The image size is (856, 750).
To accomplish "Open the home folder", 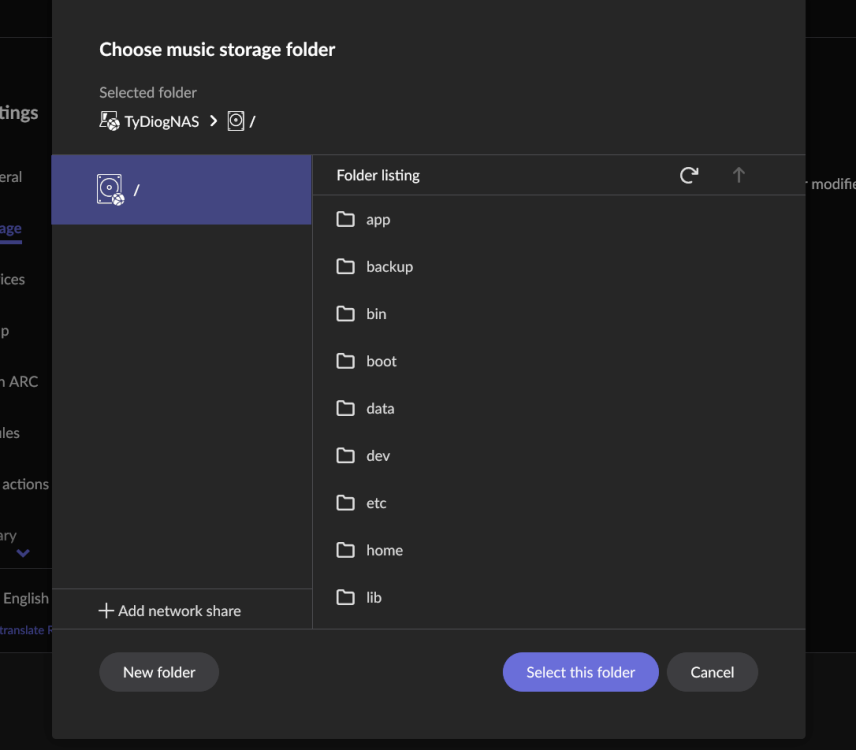I will (x=559, y=550).
